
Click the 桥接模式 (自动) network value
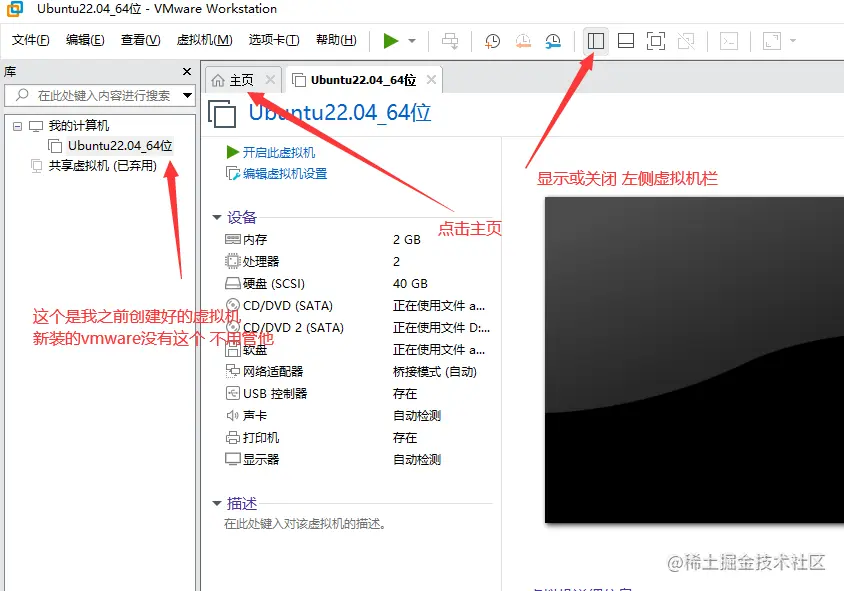435,372
